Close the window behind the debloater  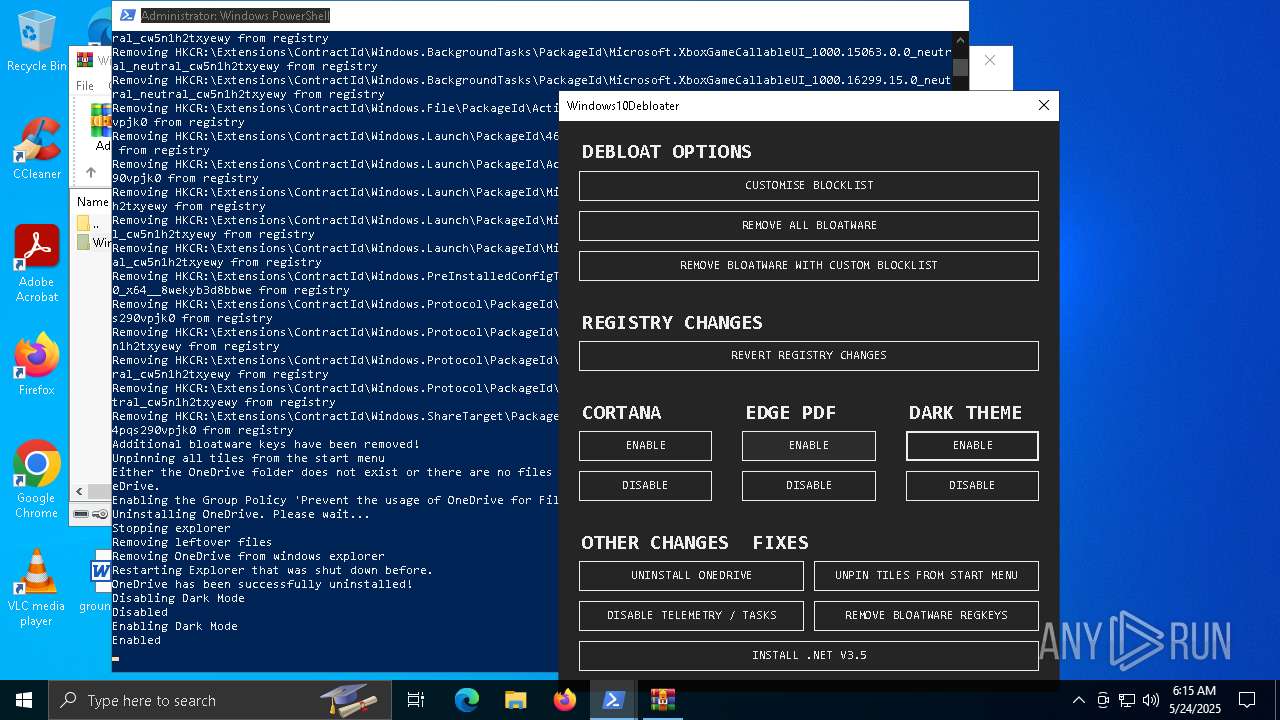[989, 61]
